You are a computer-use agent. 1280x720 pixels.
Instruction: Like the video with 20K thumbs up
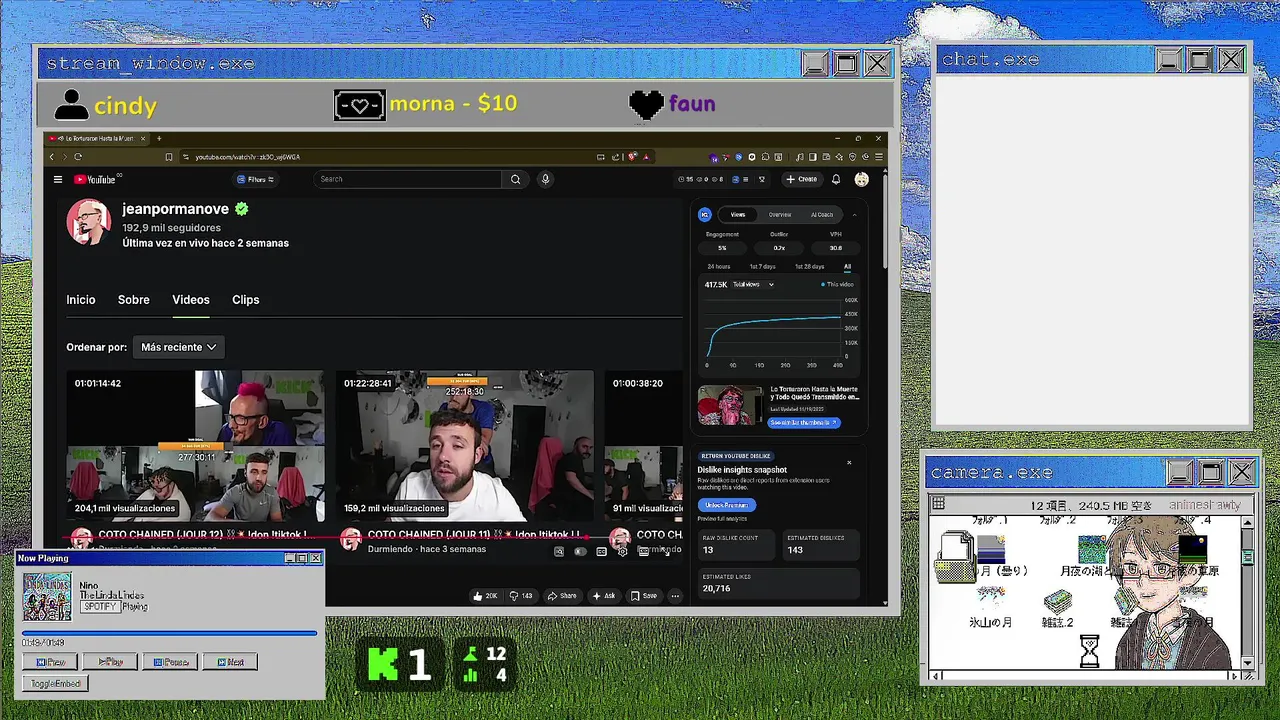pos(485,596)
